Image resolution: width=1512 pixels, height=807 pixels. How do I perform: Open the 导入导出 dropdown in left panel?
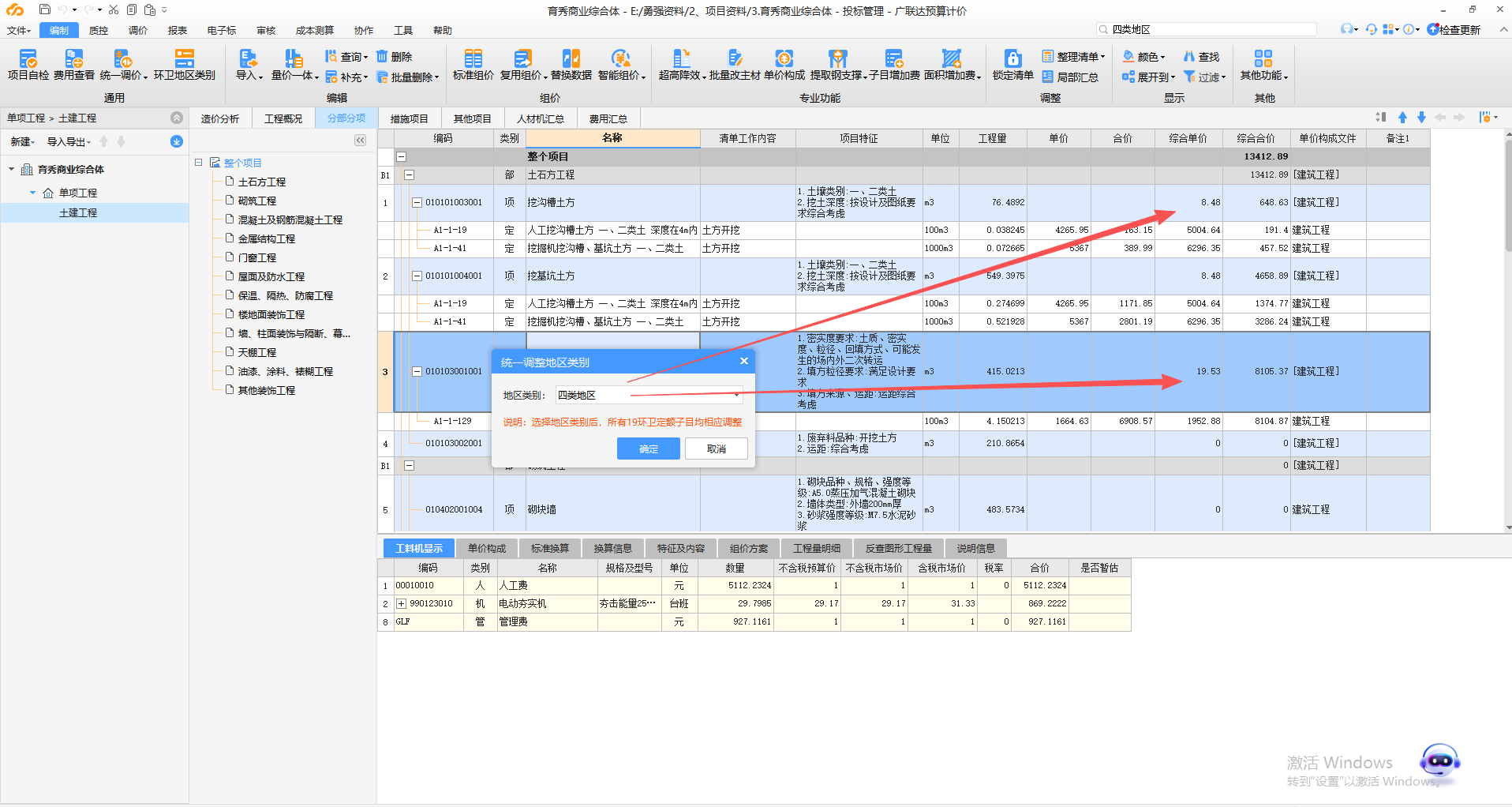click(x=69, y=141)
